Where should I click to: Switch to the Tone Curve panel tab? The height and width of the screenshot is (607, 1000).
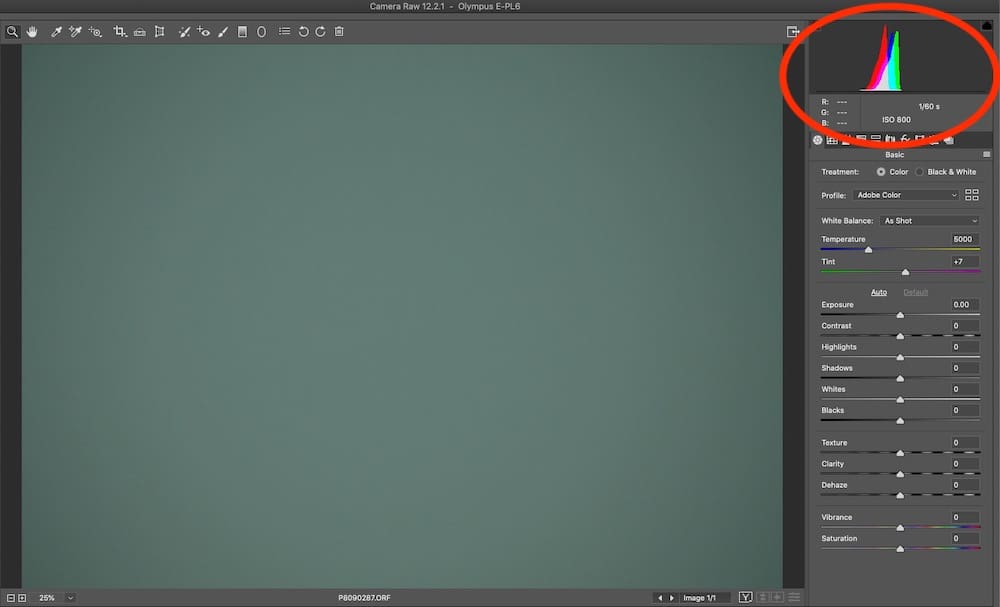coord(832,139)
